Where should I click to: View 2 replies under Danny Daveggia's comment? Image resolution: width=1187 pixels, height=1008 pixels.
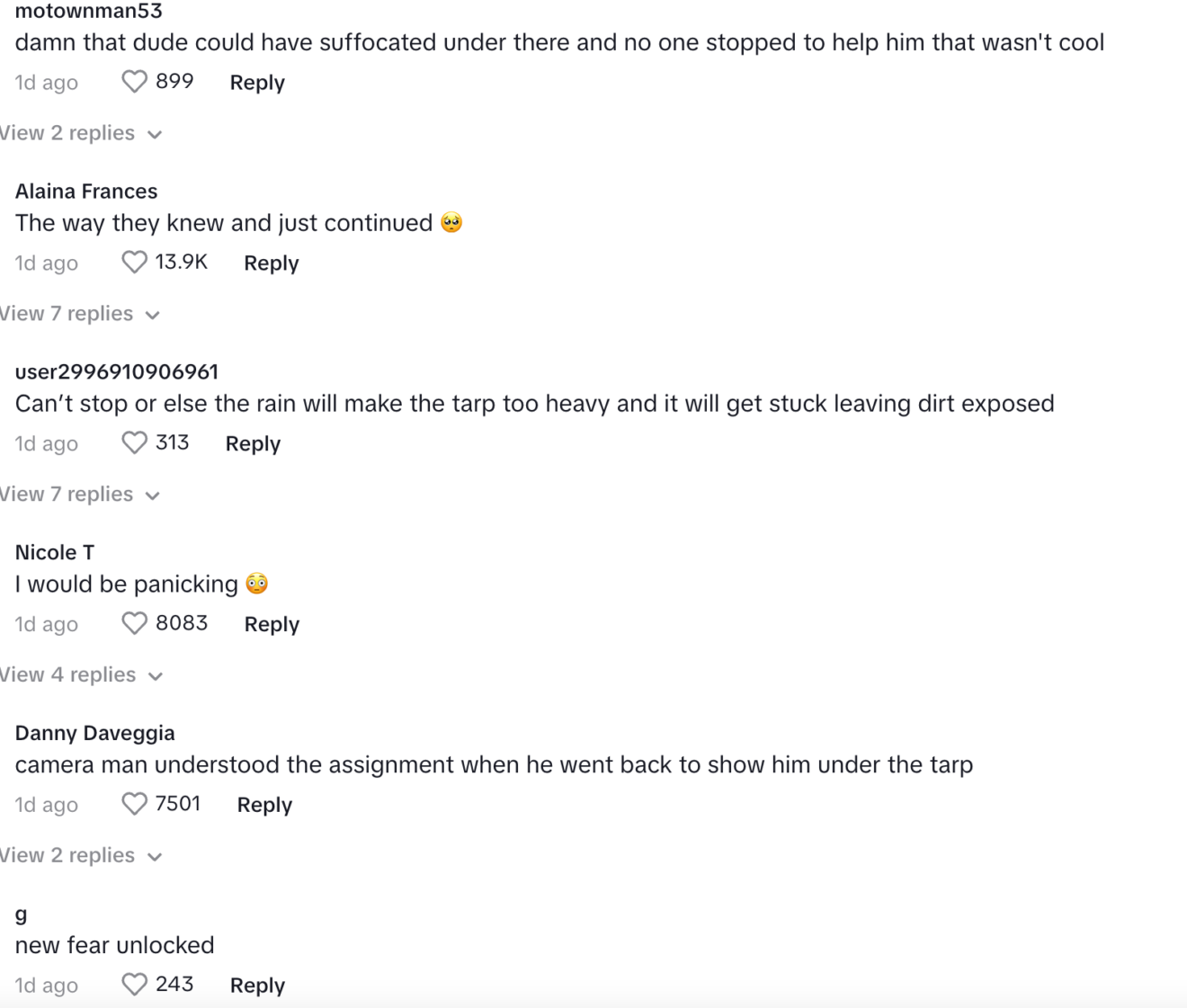(81, 855)
